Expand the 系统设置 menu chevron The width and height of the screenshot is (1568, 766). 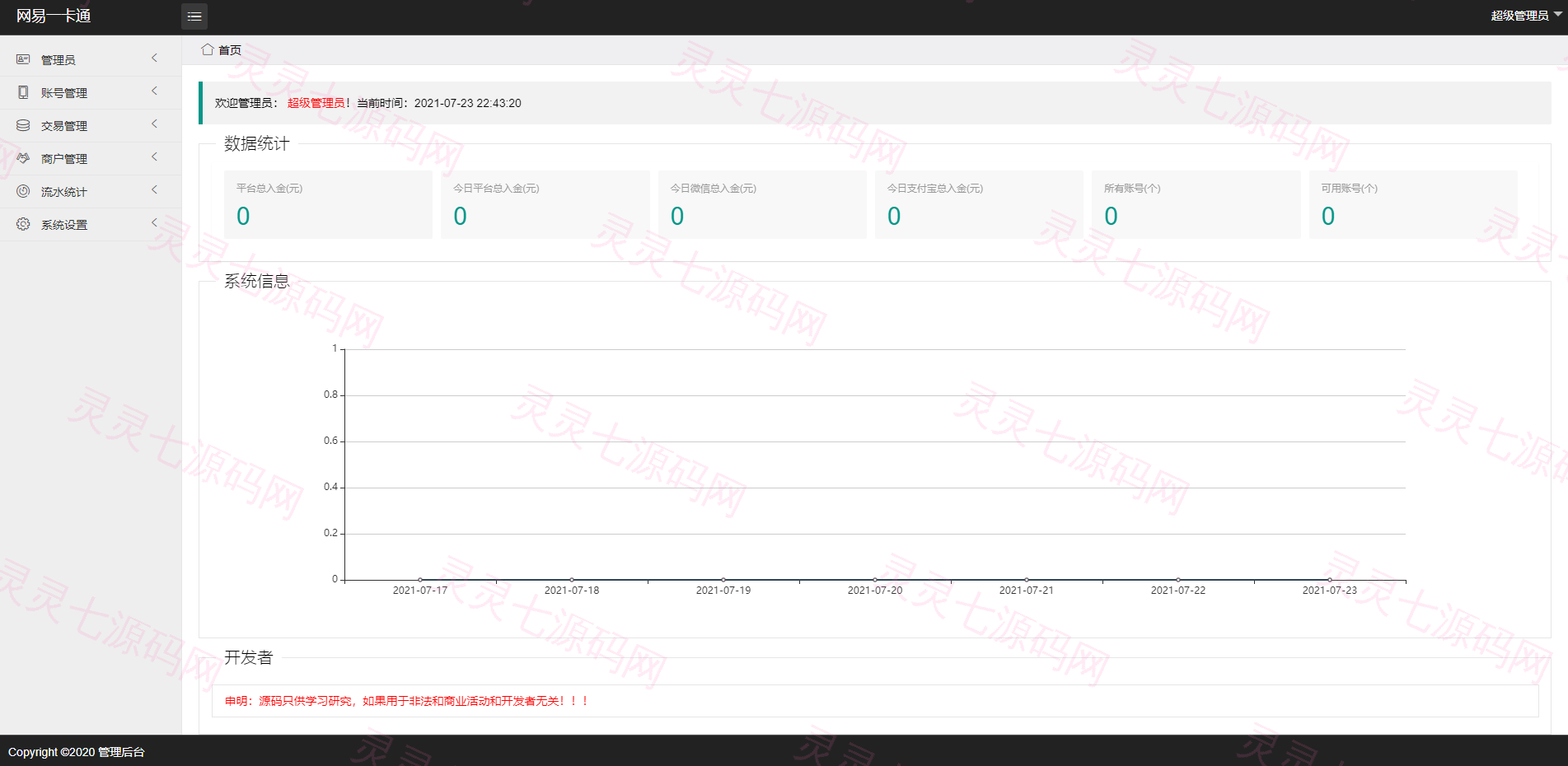pos(154,223)
